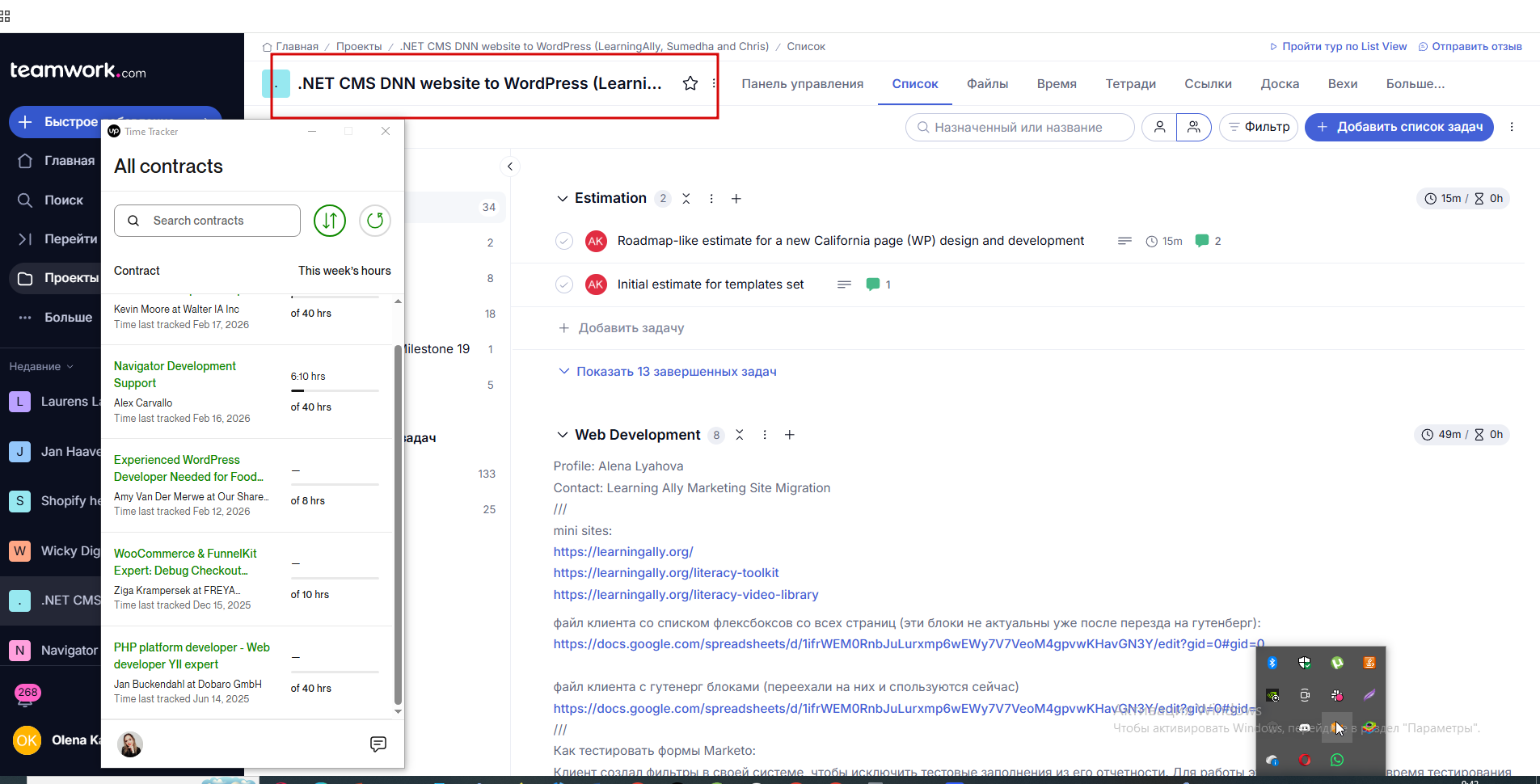Open comments on Roadmap-like estimate task
Screen dimensions: 1540x784
(x=1208, y=241)
